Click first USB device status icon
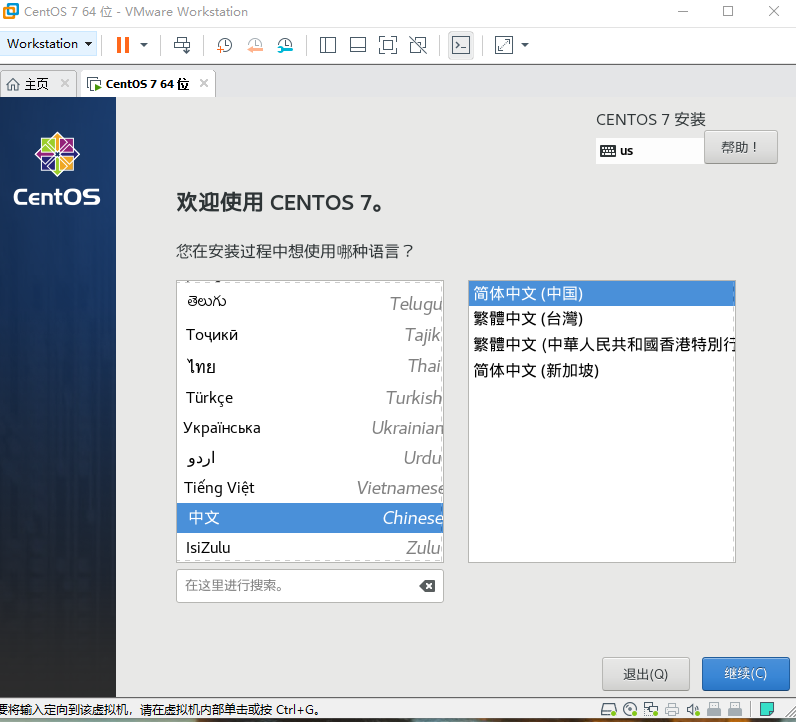796x722 pixels. 714,709
